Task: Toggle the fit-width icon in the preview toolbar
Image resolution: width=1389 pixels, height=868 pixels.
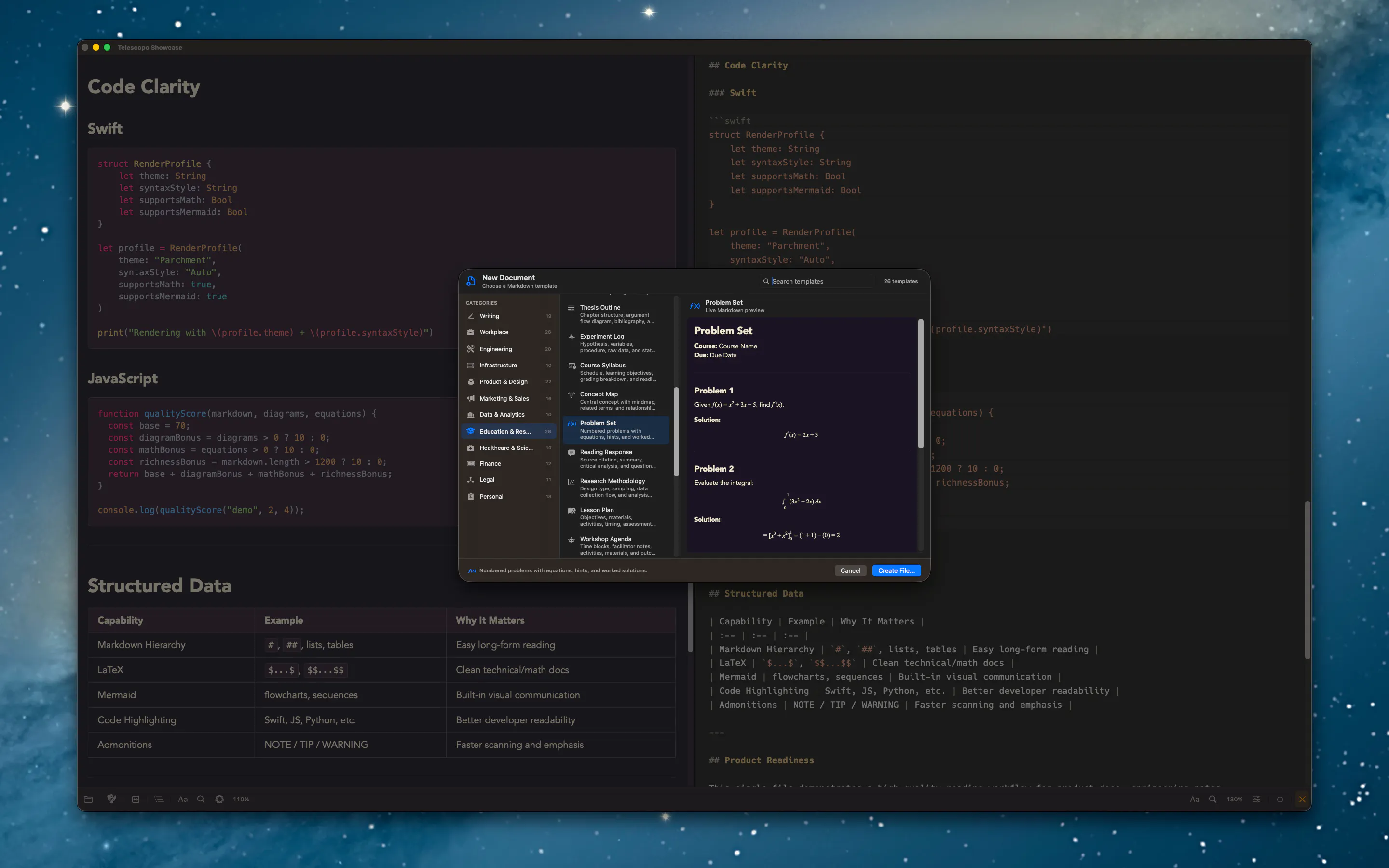Action: pyautogui.click(x=136, y=799)
